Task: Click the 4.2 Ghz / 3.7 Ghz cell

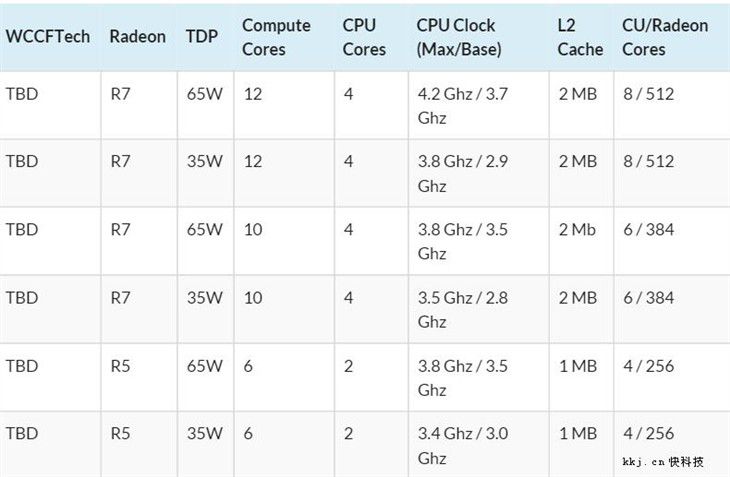Action: click(463, 106)
